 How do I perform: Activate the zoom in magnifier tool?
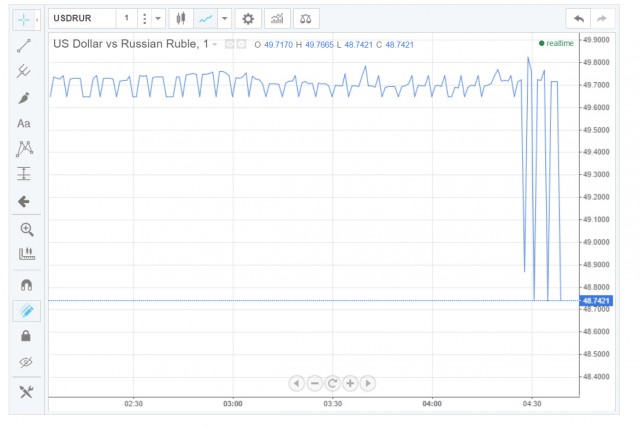tap(27, 229)
